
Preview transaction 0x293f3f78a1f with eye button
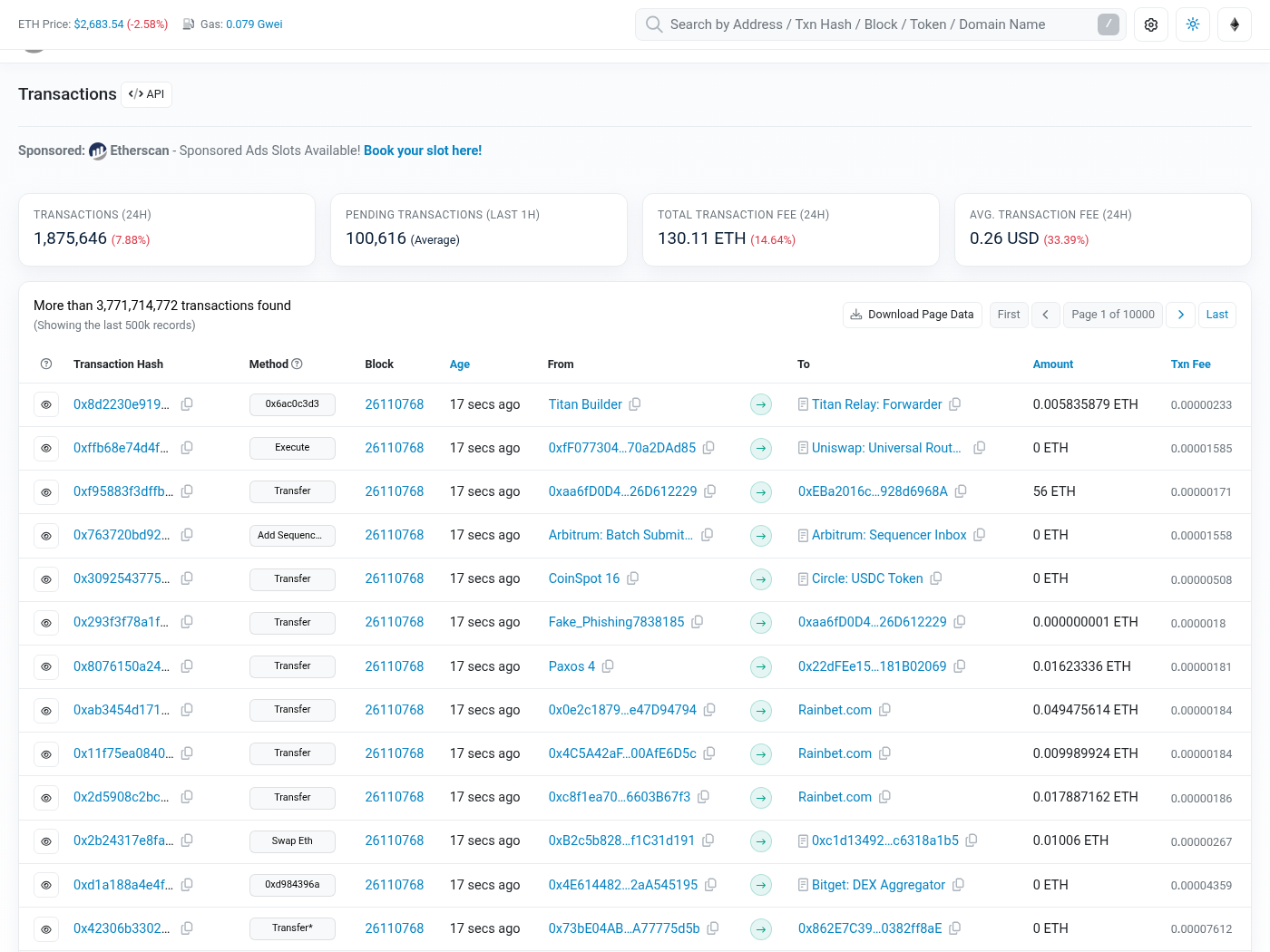point(46,623)
